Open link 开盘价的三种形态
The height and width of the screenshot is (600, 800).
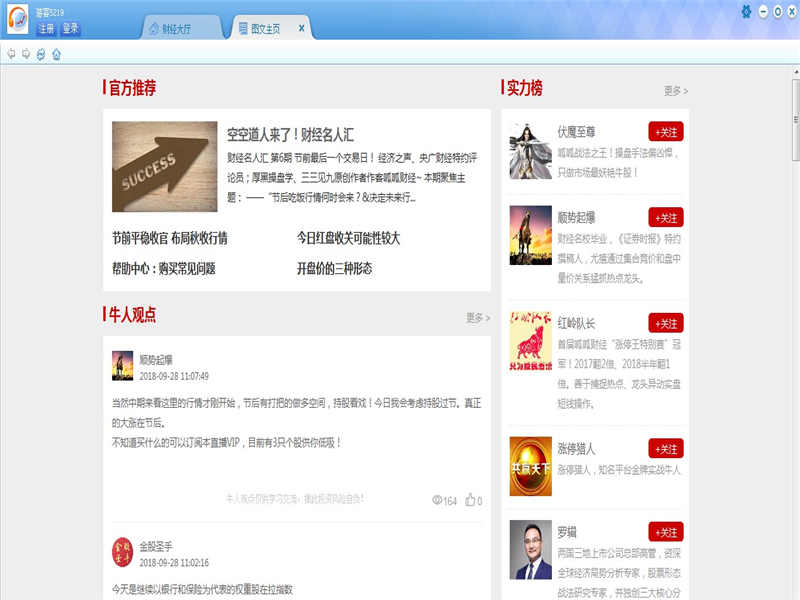click(x=335, y=268)
